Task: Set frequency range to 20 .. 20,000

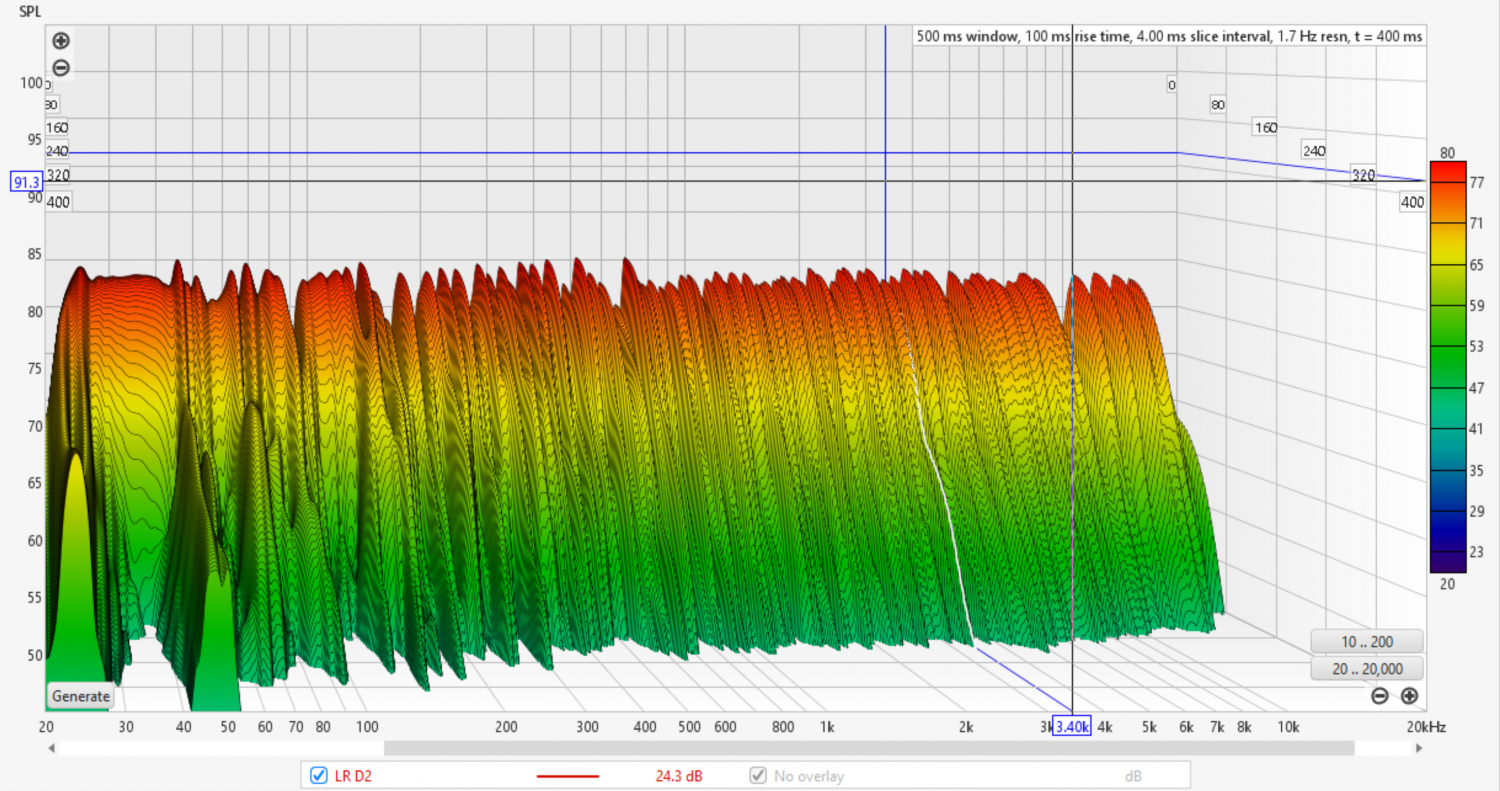Action: [x=1366, y=669]
